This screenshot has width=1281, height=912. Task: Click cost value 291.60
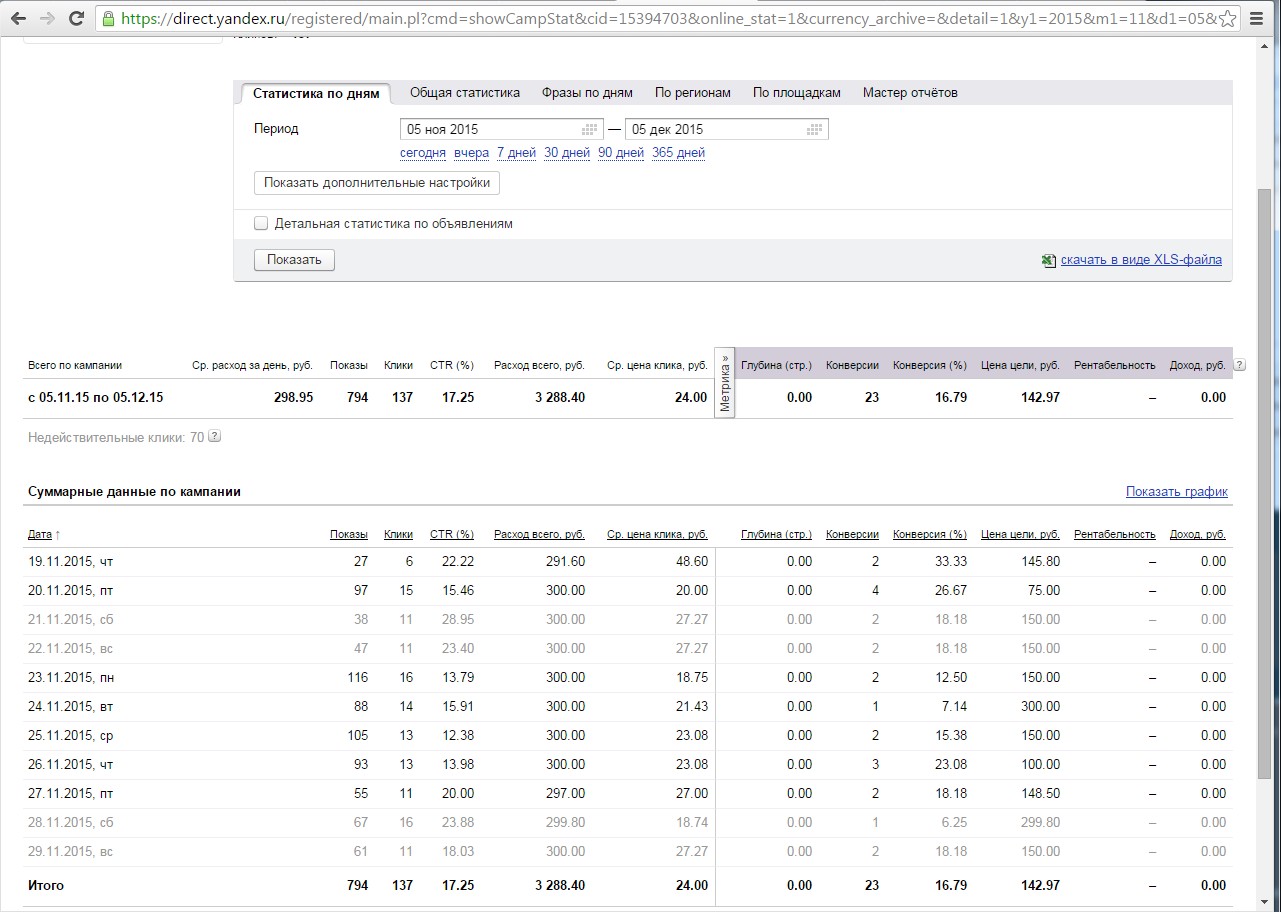tap(564, 562)
